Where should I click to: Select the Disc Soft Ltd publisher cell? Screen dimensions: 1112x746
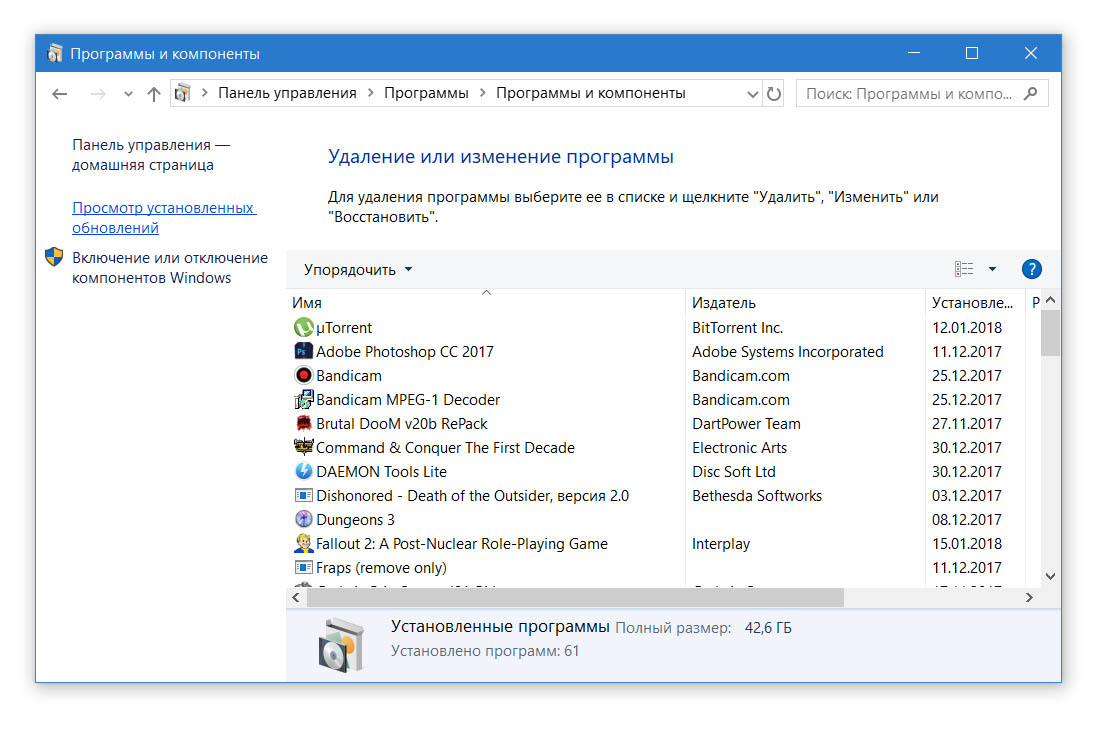(x=734, y=472)
